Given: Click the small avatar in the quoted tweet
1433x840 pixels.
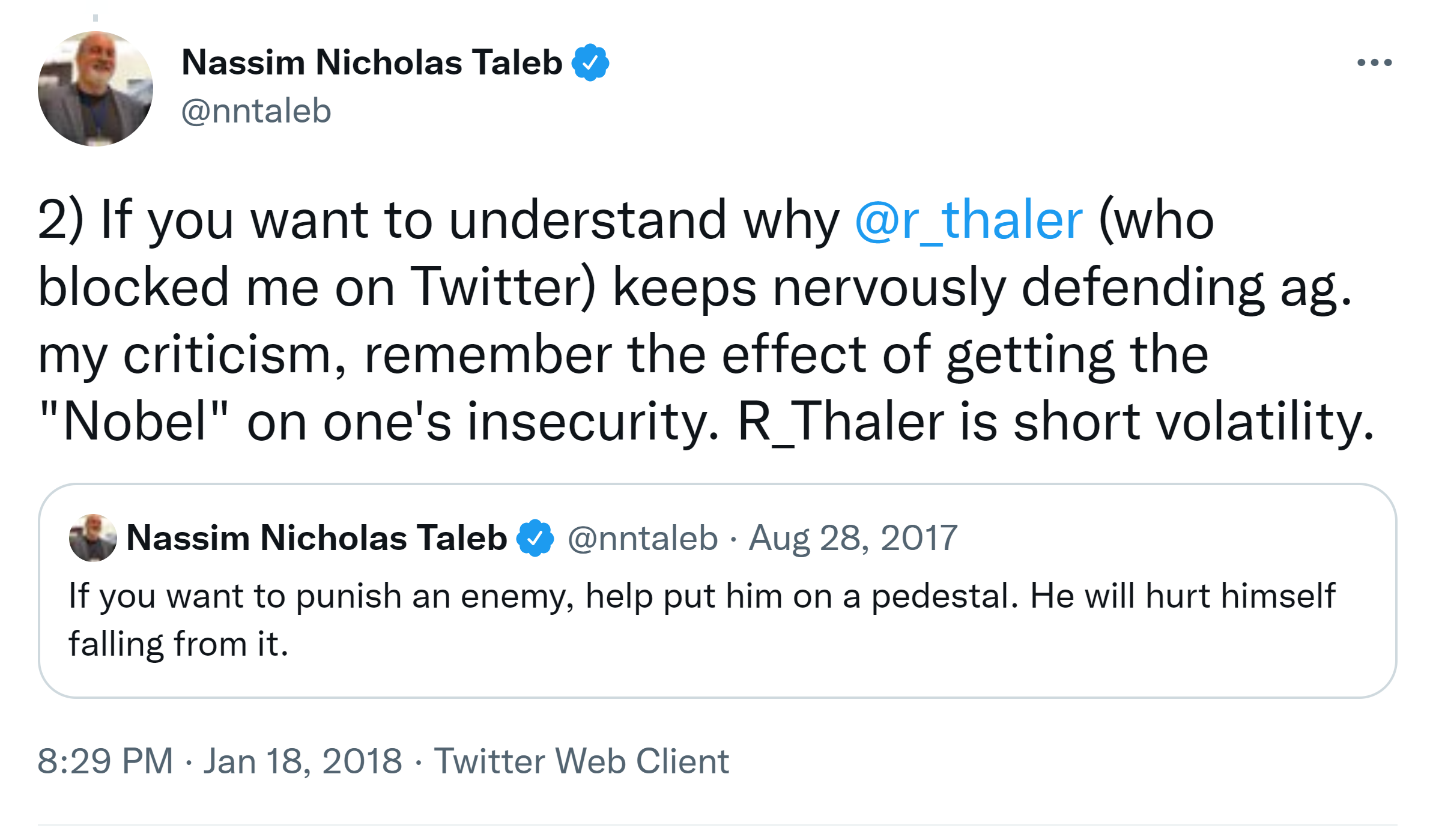Looking at the screenshot, I should pyautogui.click(x=93, y=538).
